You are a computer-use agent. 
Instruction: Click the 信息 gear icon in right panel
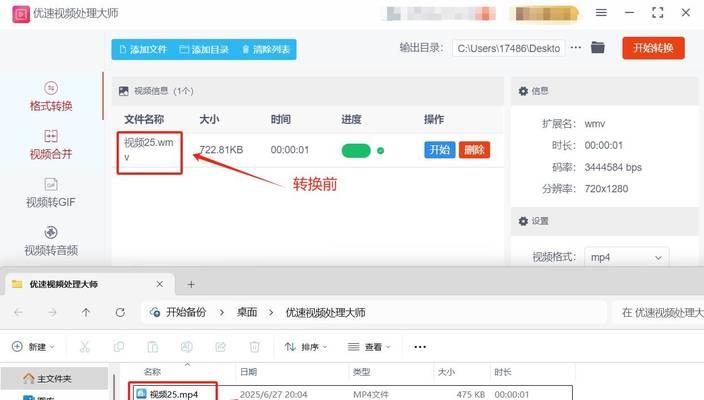(523, 91)
